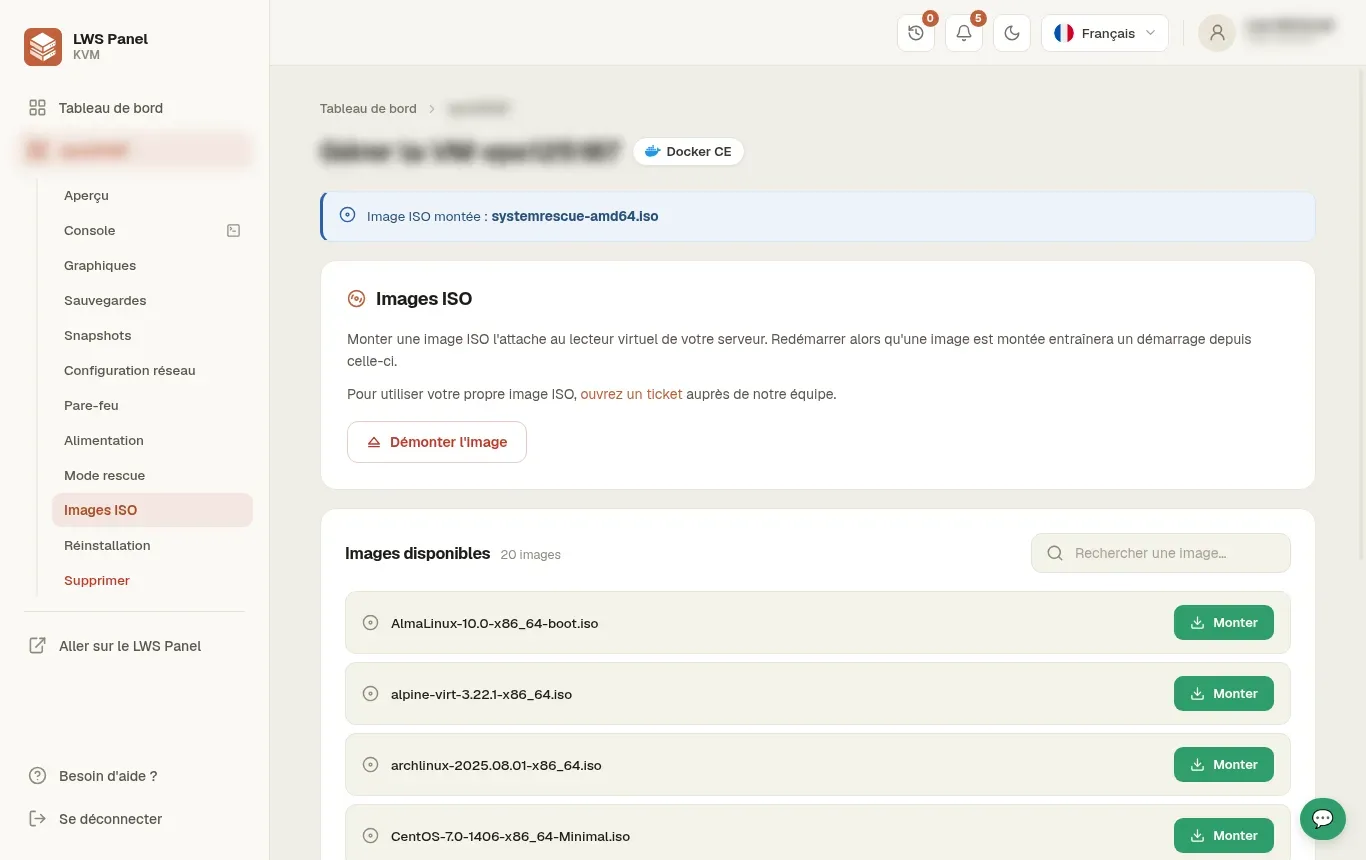
Task: Open the Console terminal icon in sidebar
Action: pyautogui.click(x=233, y=231)
